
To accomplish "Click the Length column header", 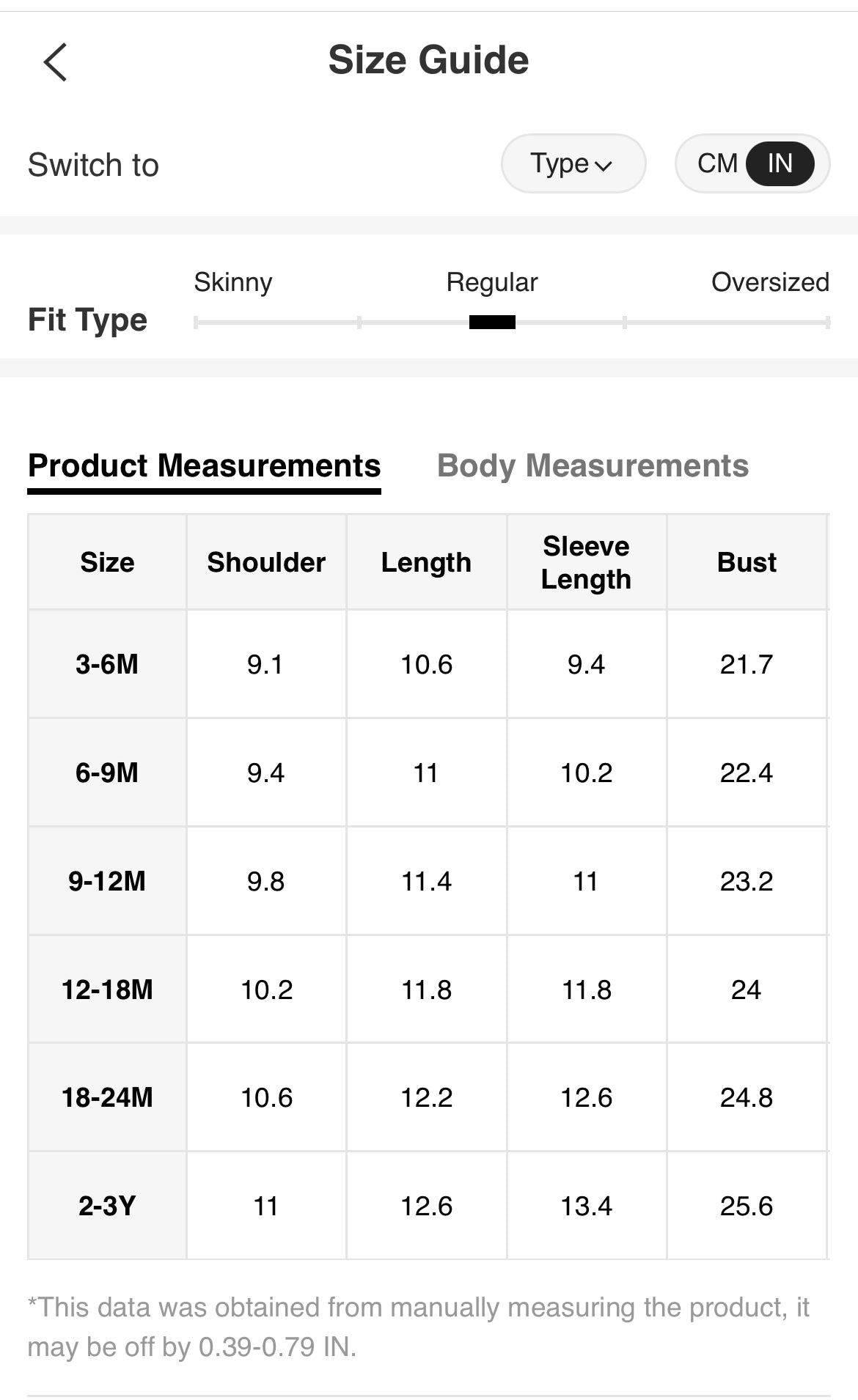I will click(426, 562).
